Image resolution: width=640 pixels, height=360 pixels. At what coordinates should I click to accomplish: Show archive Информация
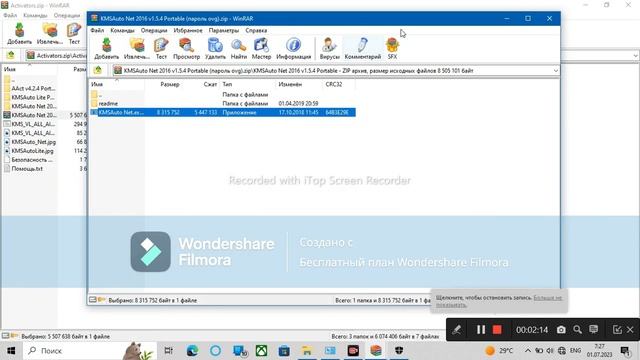click(293, 48)
